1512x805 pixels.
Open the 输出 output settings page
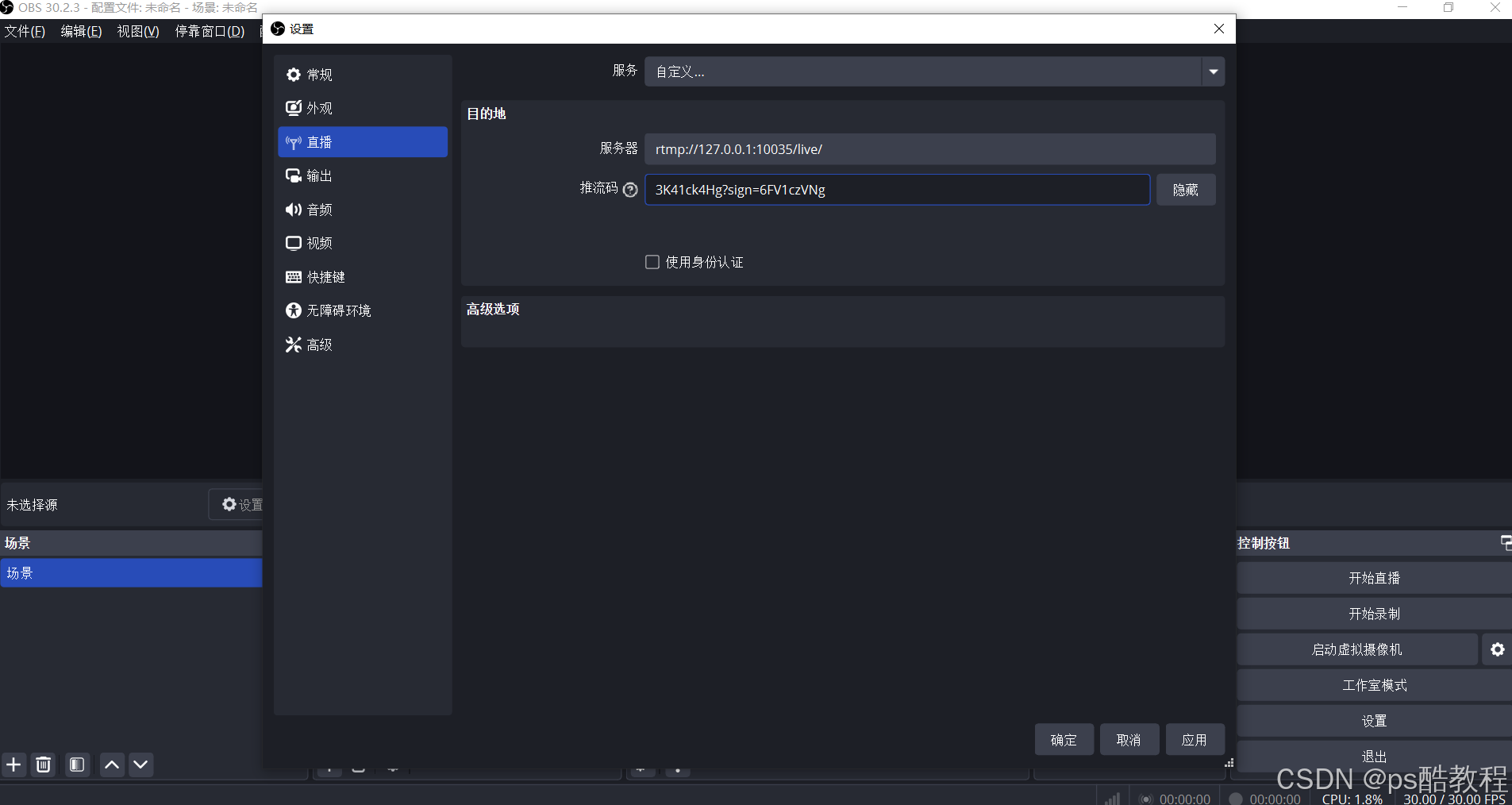pyautogui.click(x=363, y=175)
